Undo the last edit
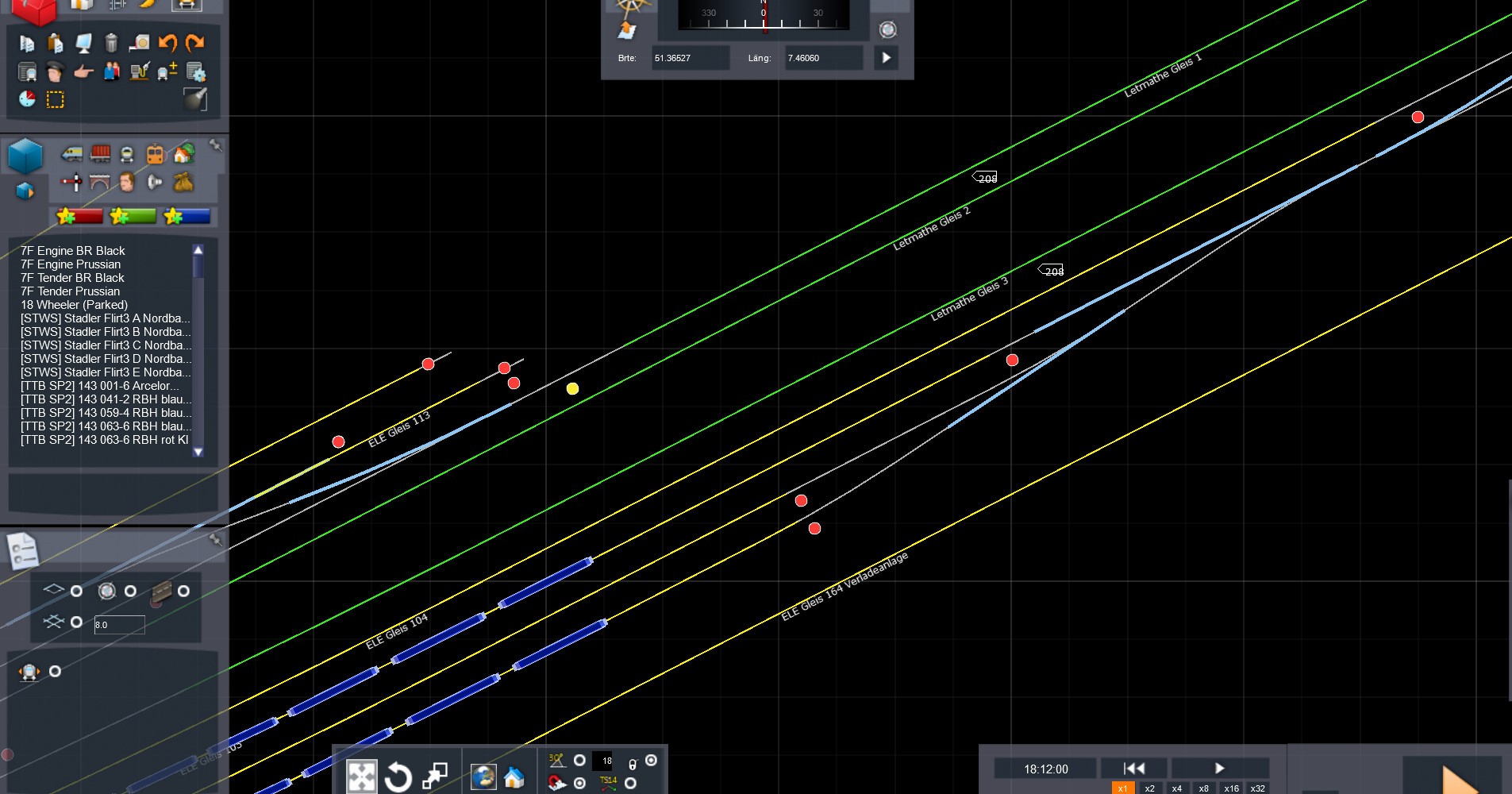 coord(167,43)
